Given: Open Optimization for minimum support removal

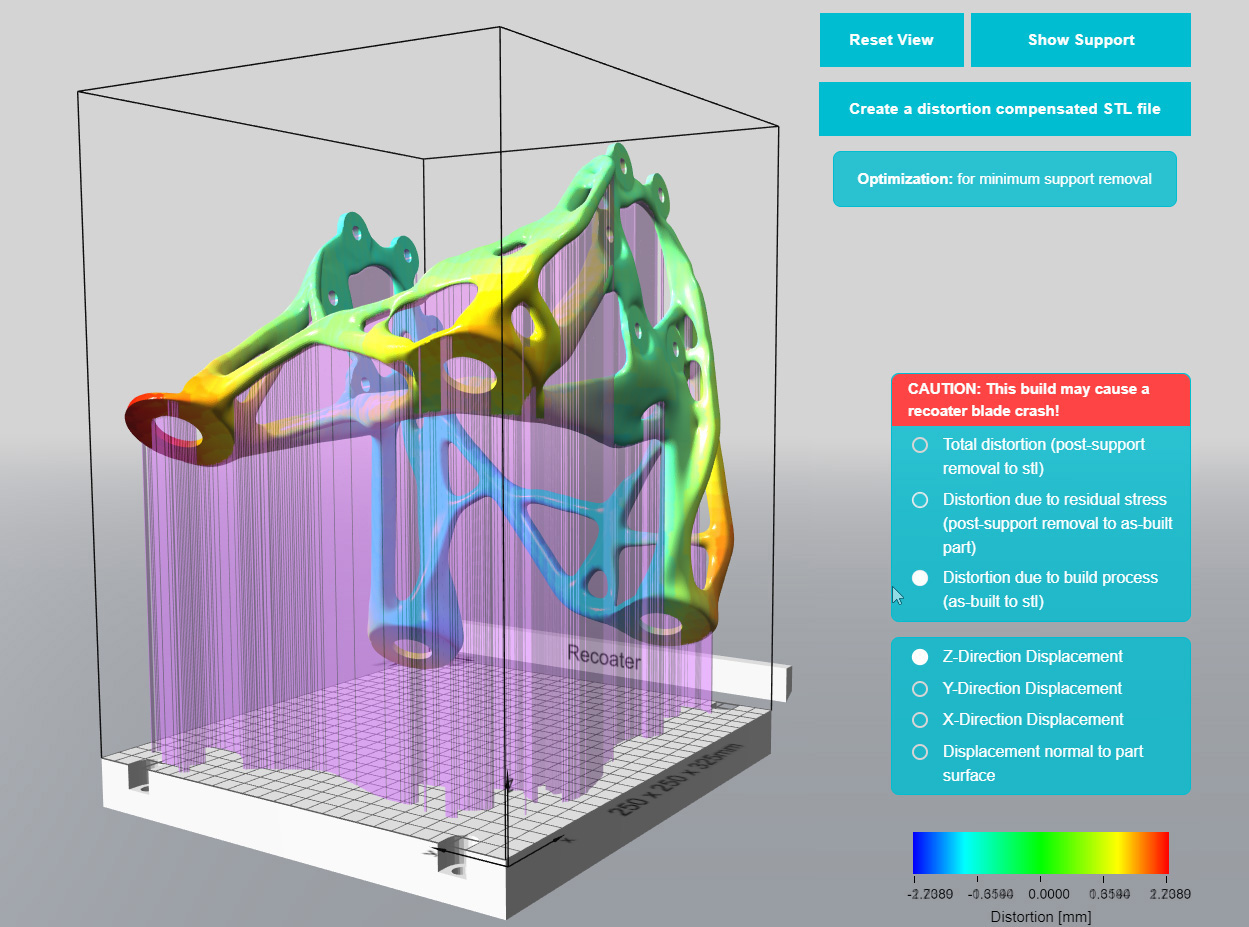Looking at the screenshot, I should pyautogui.click(x=1004, y=178).
